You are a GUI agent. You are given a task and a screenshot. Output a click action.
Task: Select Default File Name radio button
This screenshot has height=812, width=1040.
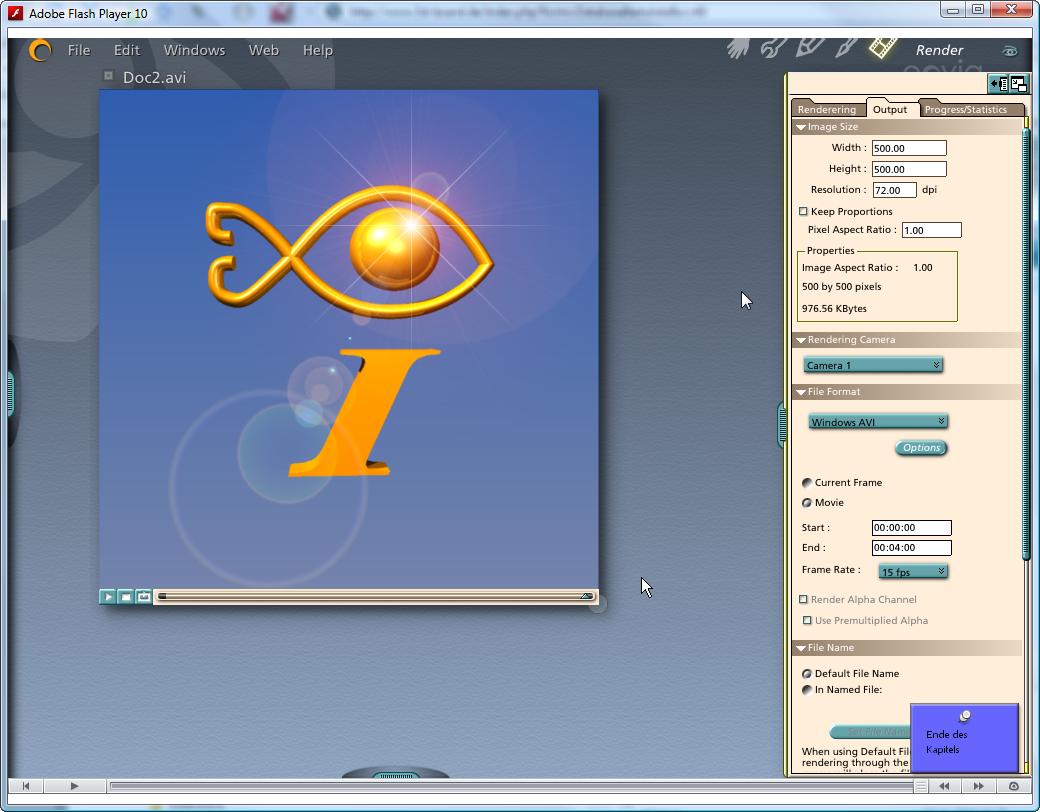[x=807, y=673]
